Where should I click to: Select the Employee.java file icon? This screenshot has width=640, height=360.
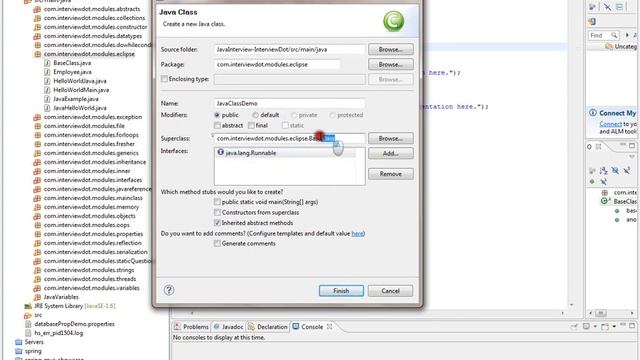47,72
